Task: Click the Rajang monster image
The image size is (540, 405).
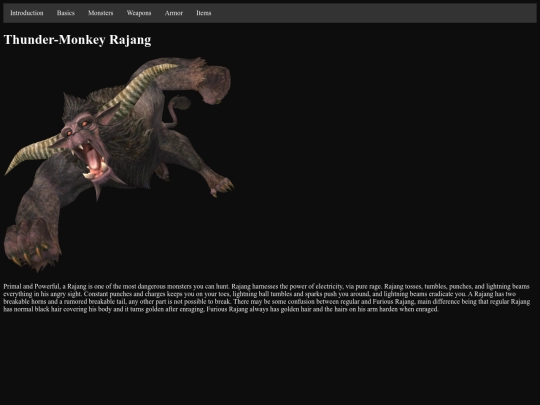Action: click(x=119, y=164)
